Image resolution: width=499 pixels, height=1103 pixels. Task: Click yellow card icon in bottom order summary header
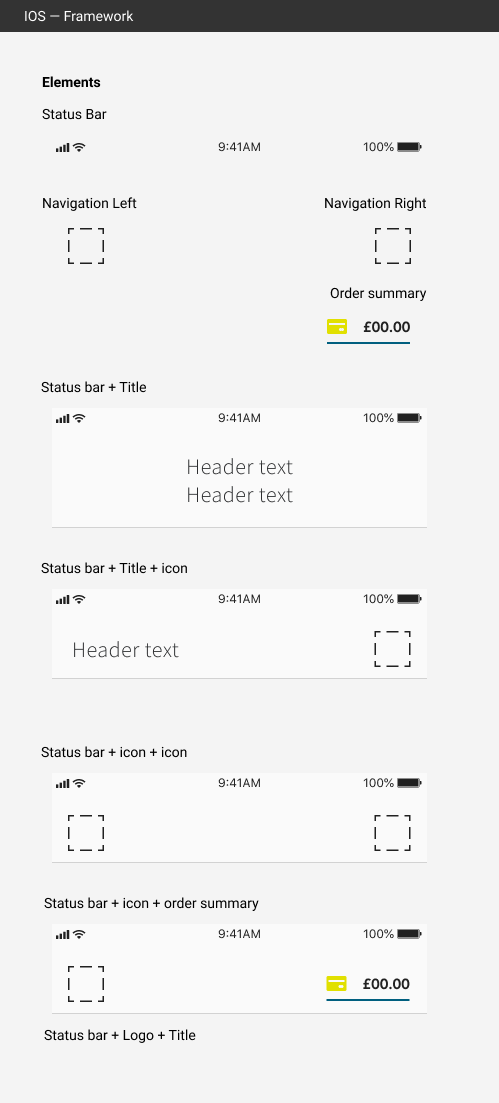337,983
